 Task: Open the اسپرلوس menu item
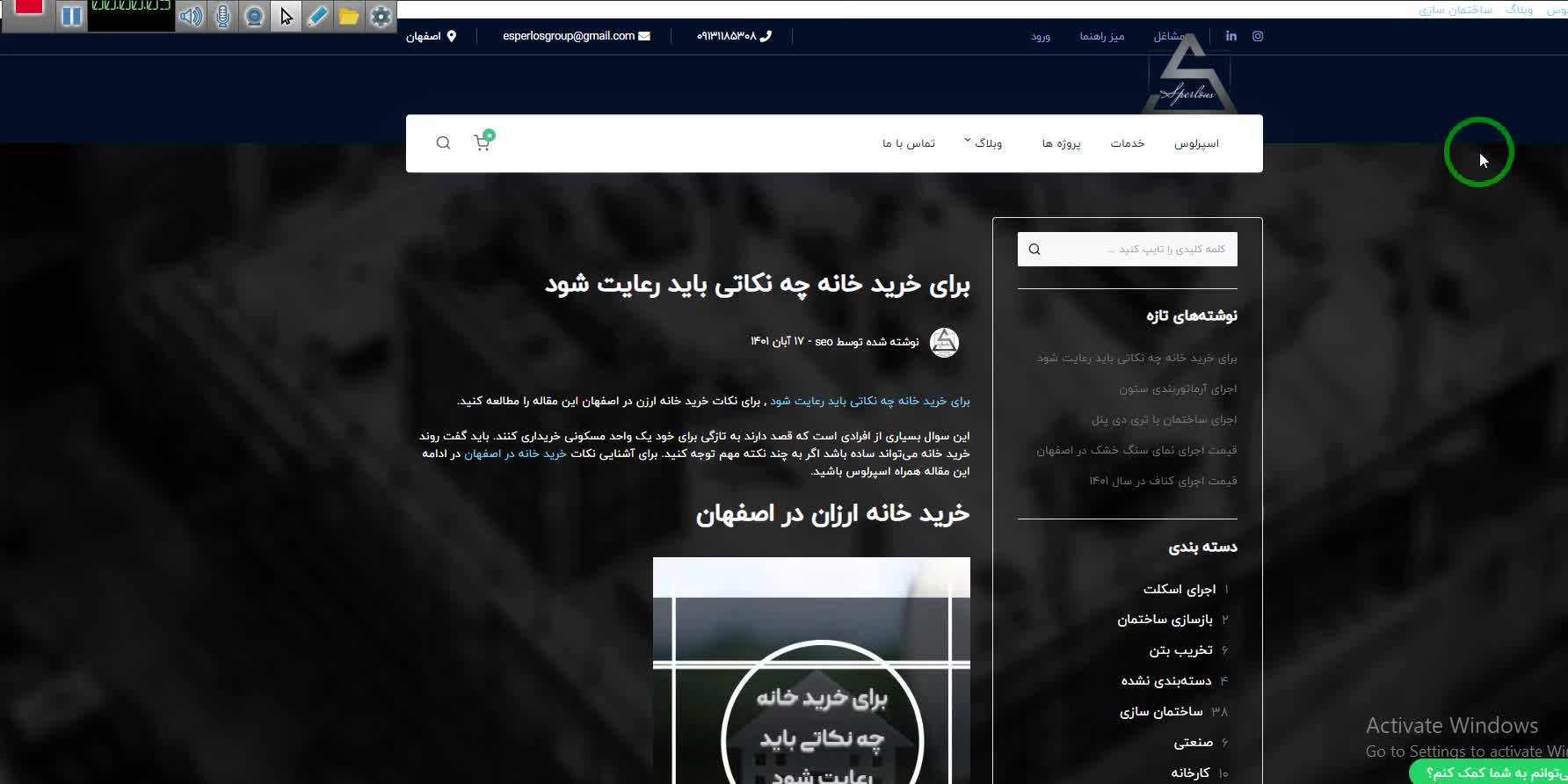point(1196,143)
